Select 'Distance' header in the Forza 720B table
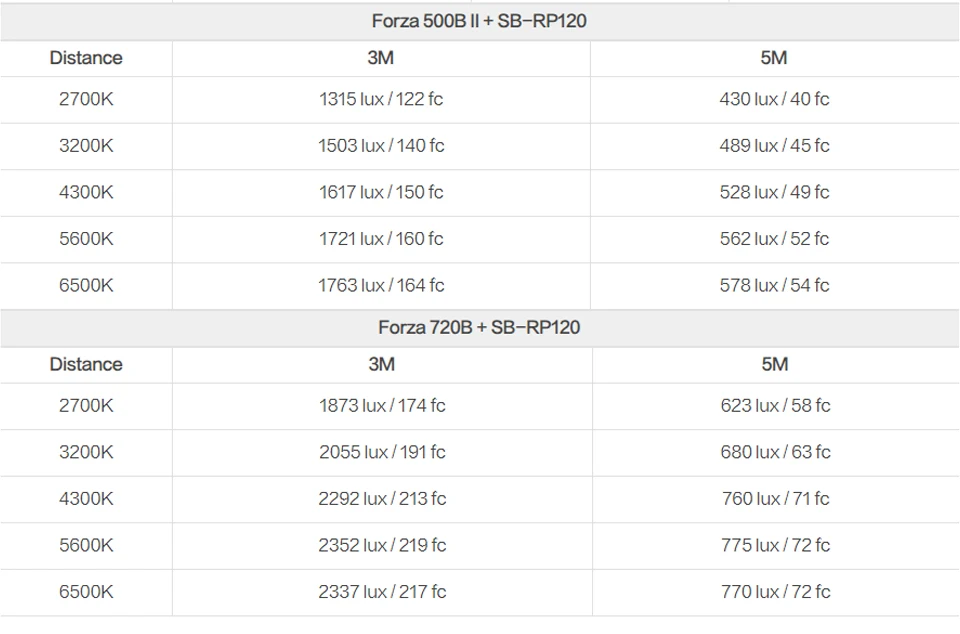The image size is (960, 634). click(86, 364)
